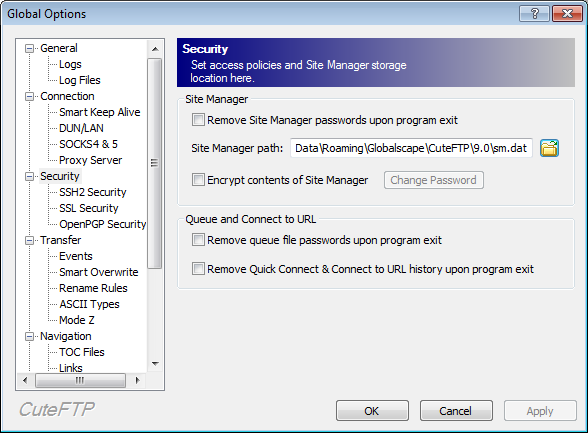Click the Cancel button

pyautogui.click(x=456, y=411)
